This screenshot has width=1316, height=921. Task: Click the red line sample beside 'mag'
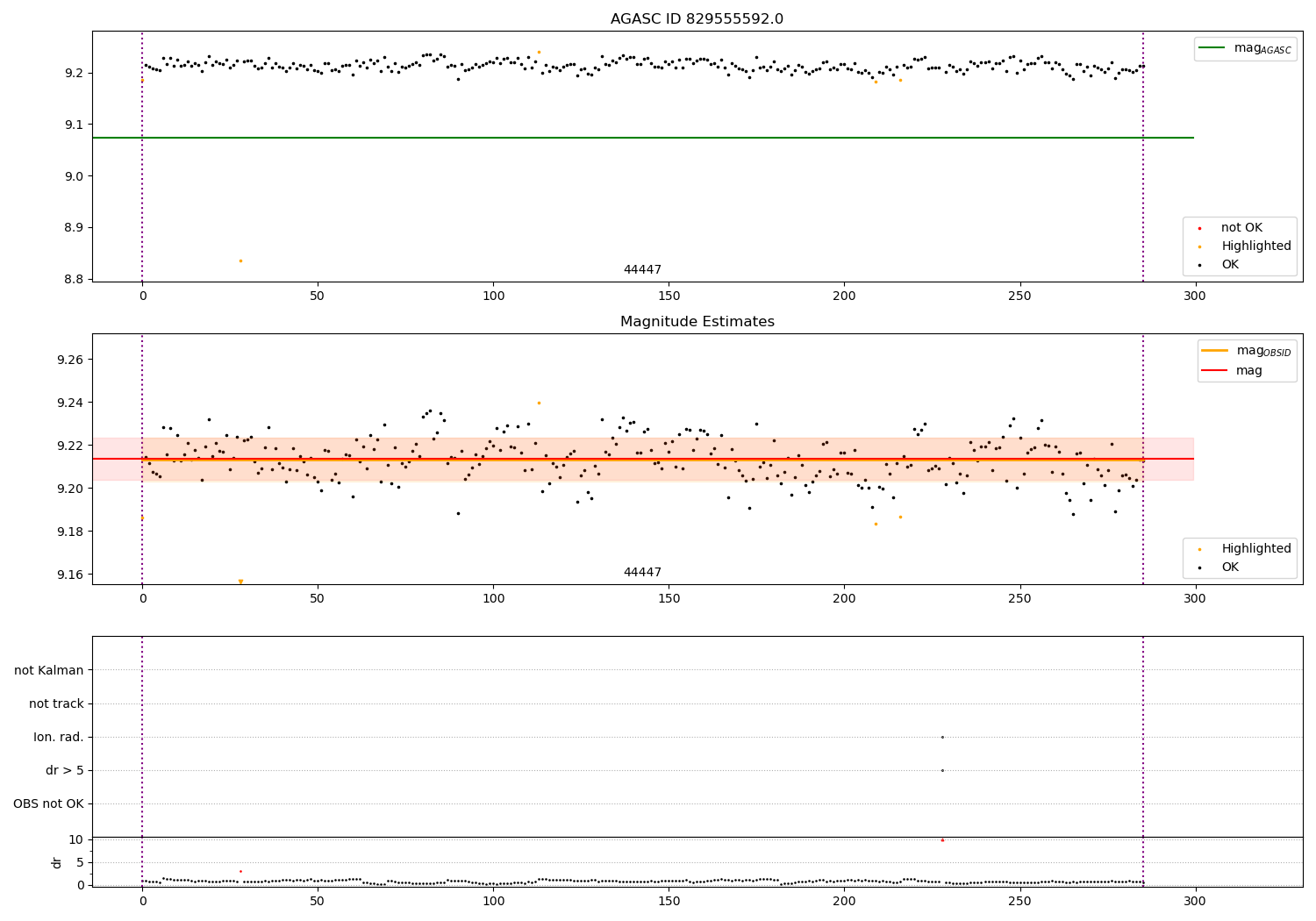(1215, 371)
